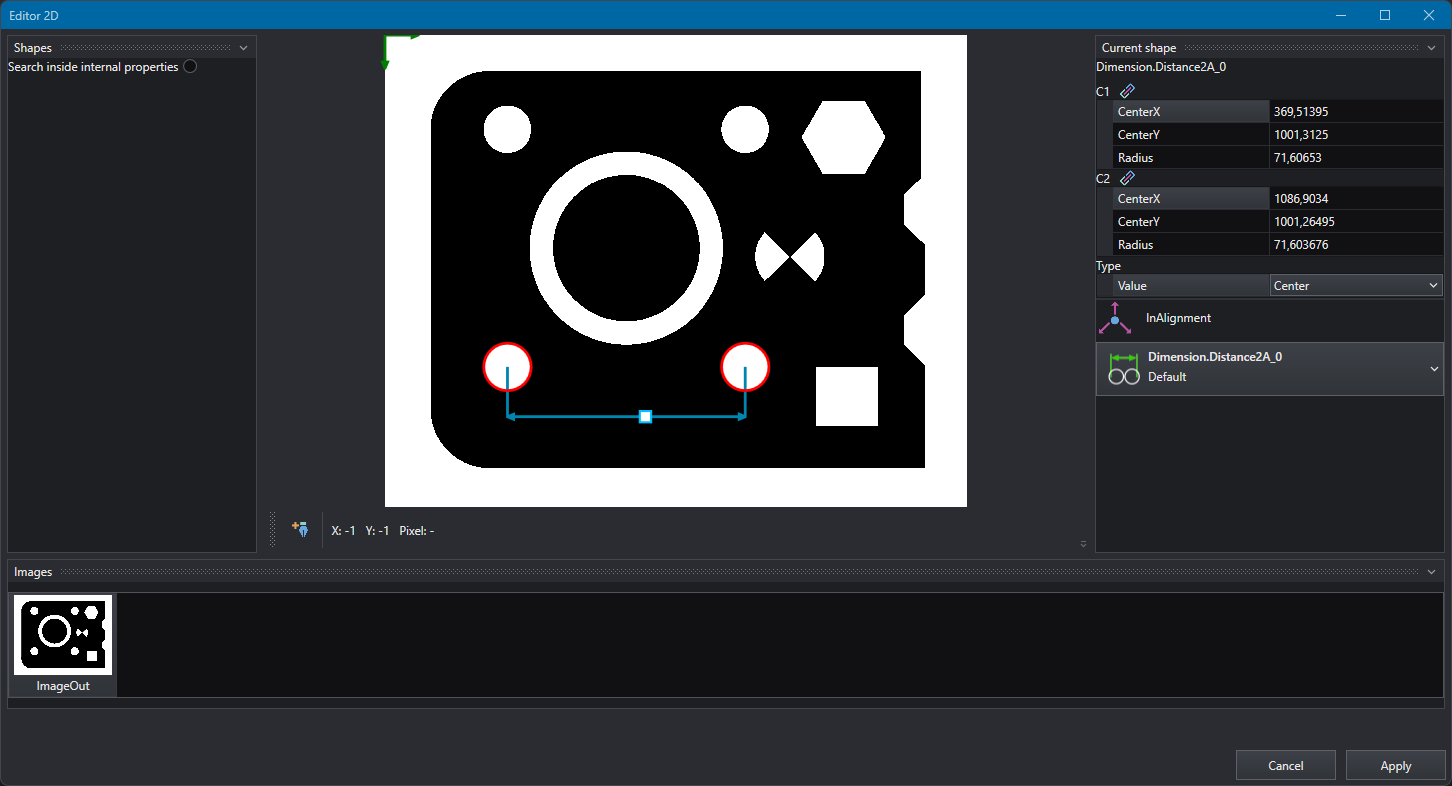Expand the Dimension.Distance2A_0 Default chevron
Screen dimensions: 1452x786
1434,369
